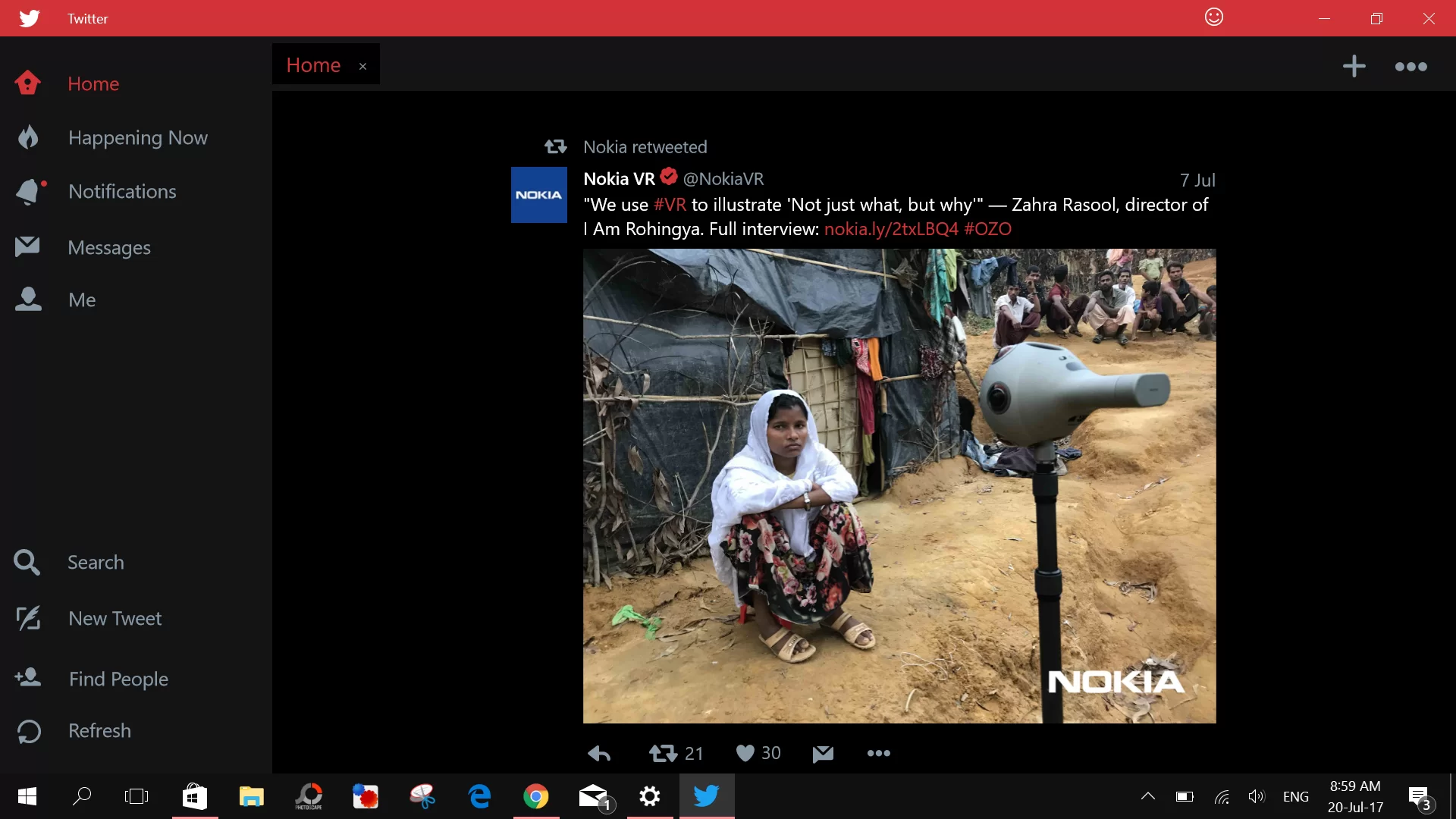
Task: Open the tweet photo of Rohingya camp
Action: 899,486
